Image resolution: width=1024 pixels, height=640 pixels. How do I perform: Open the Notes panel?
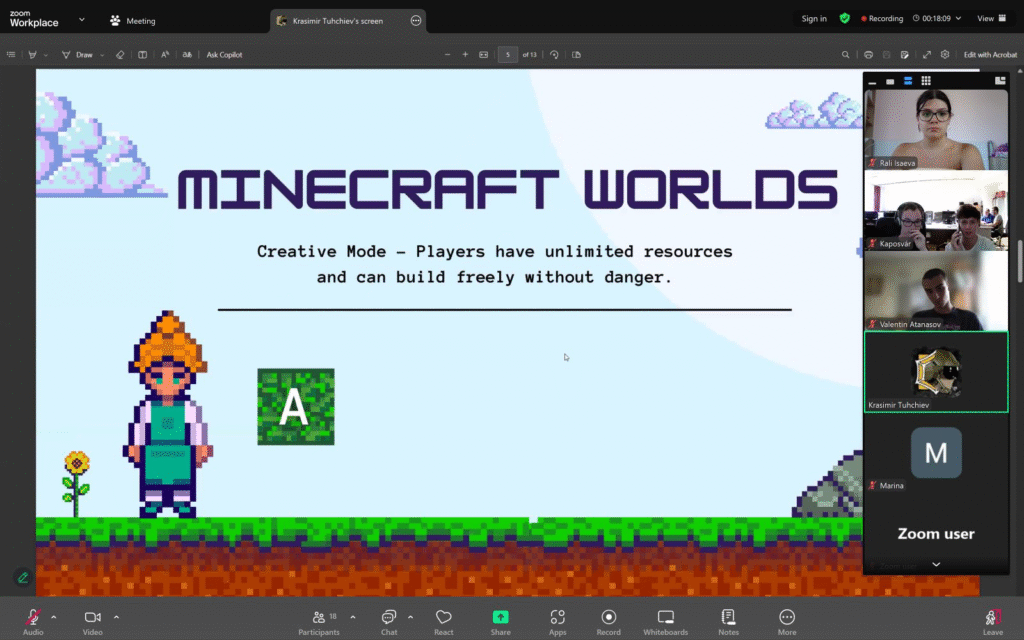click(728, 618)
